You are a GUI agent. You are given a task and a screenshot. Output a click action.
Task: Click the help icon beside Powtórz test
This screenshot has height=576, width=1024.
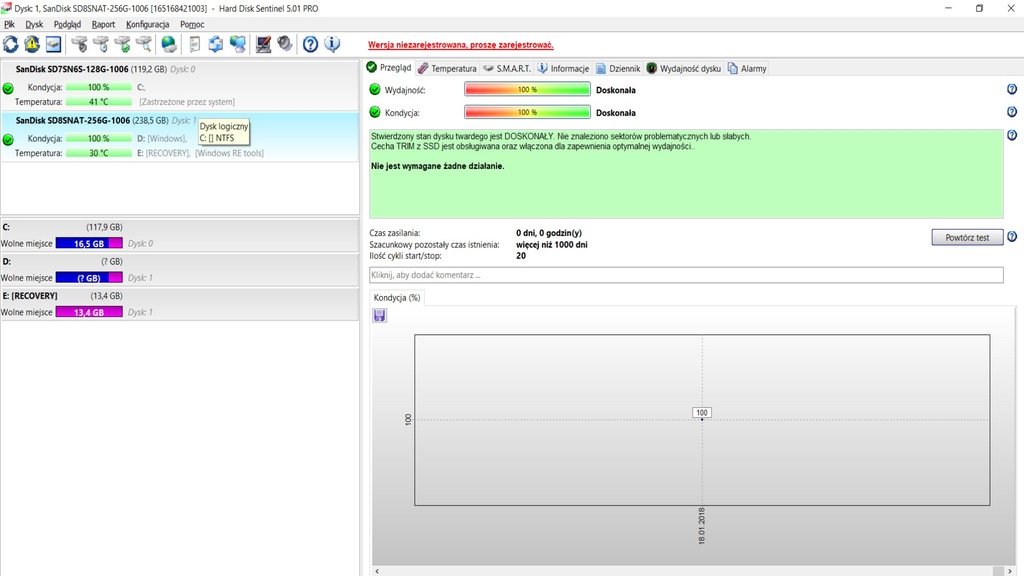[1012, 237]
